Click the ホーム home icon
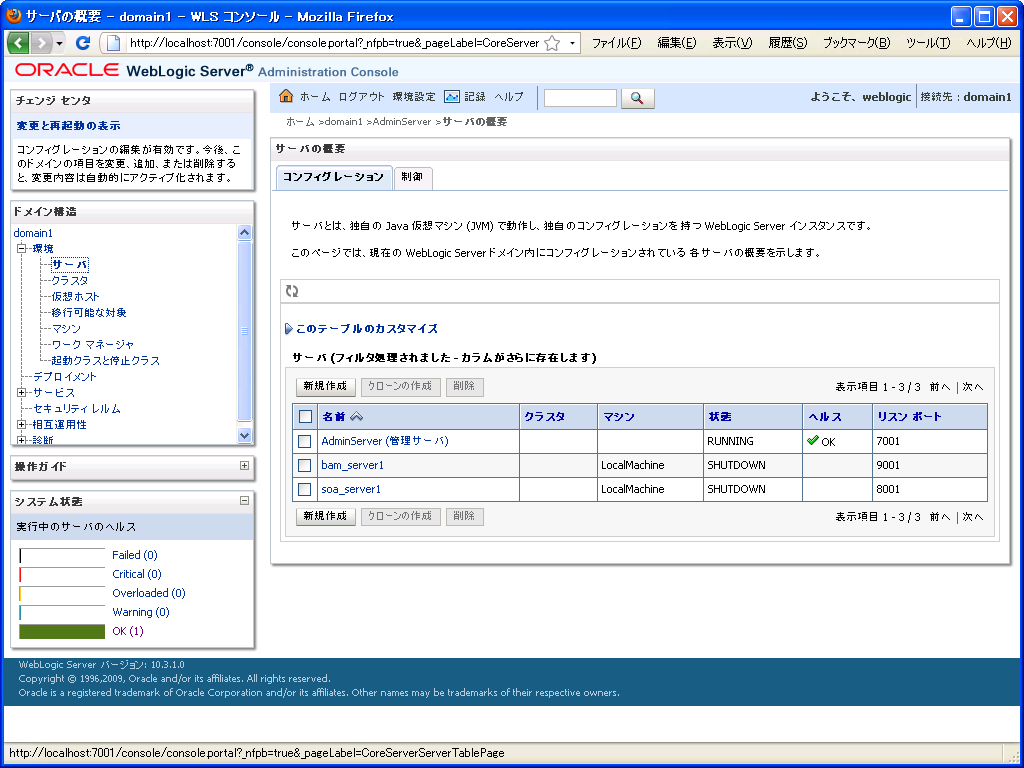The image size is (1024, 768). point(286,97)
